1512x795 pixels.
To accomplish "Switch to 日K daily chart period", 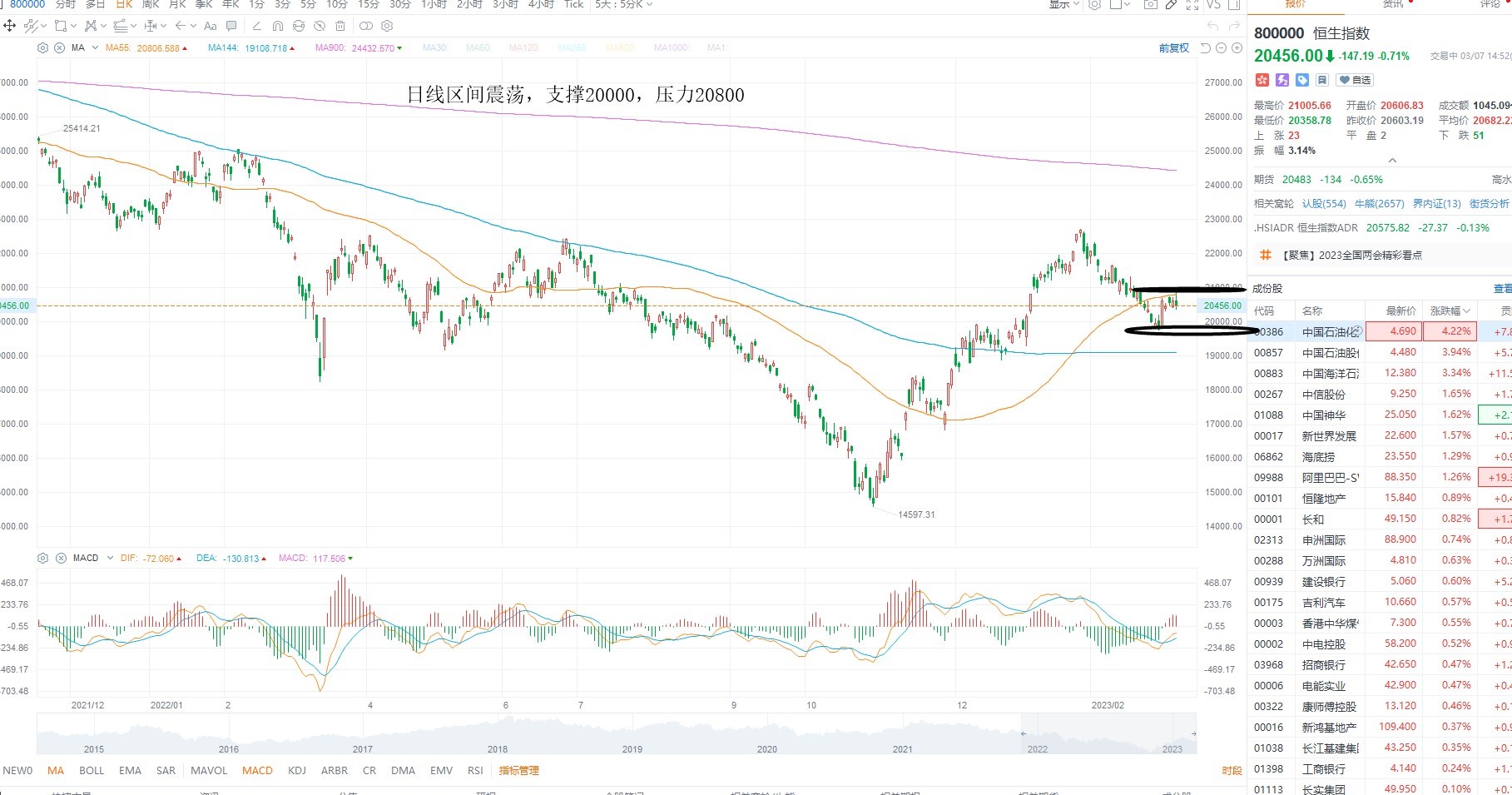I will [x=125, y=4].
